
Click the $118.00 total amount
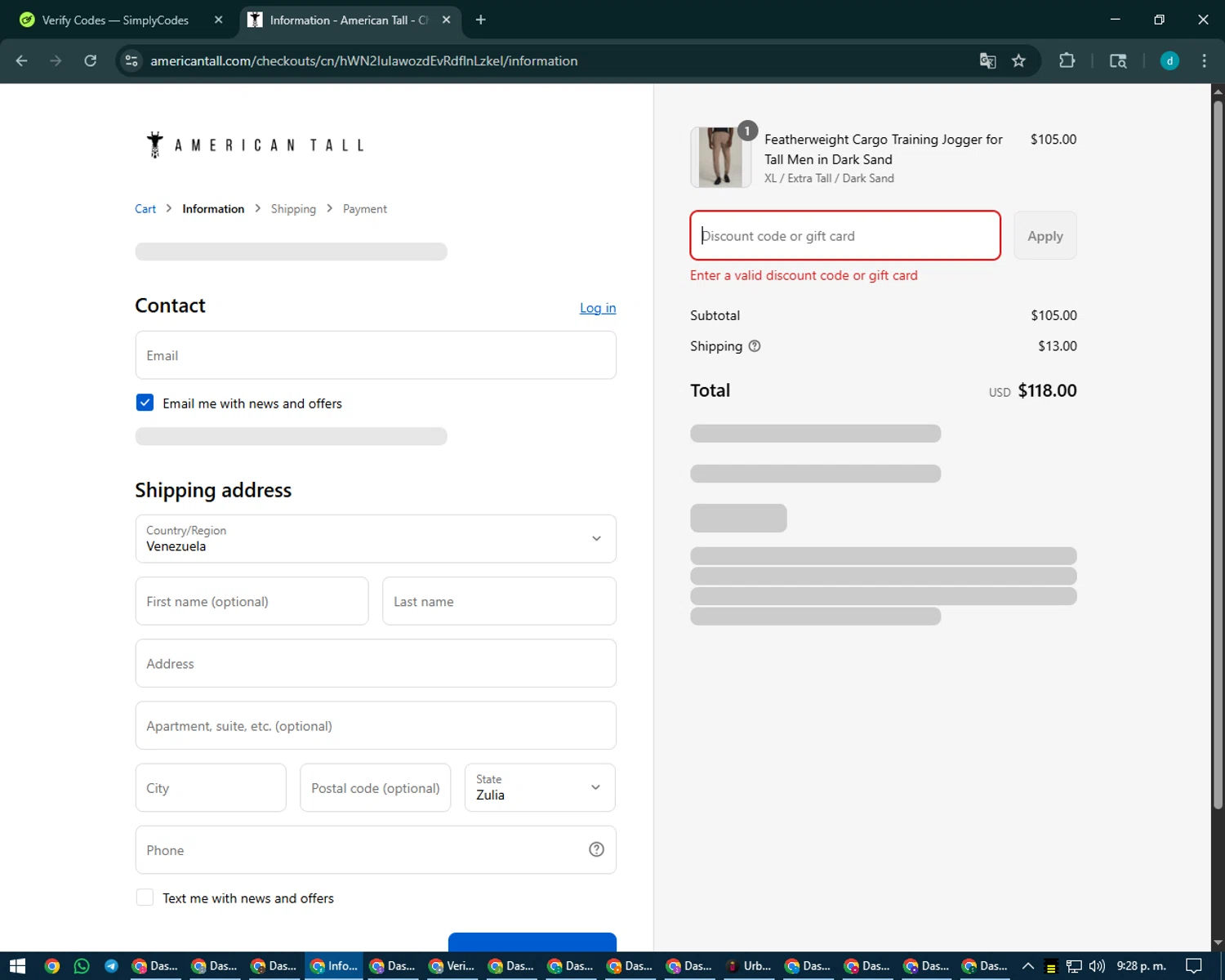pyautogui.click(x=1047, y=390)
